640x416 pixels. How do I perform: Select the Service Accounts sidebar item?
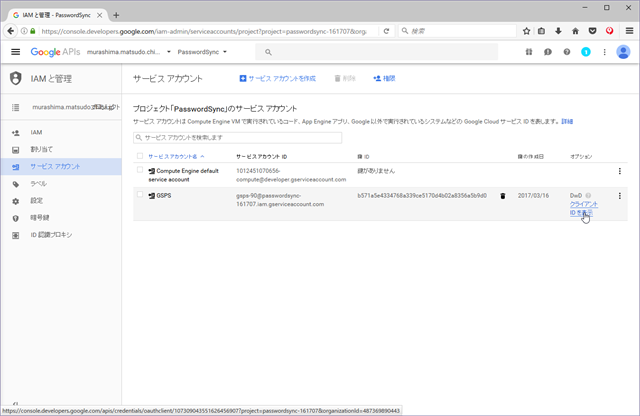61,167
